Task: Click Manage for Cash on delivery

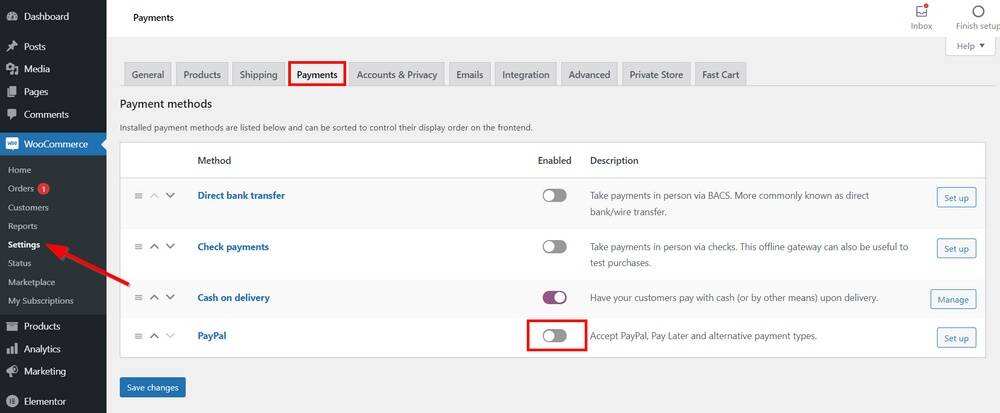Action: (x=952, y=299)
